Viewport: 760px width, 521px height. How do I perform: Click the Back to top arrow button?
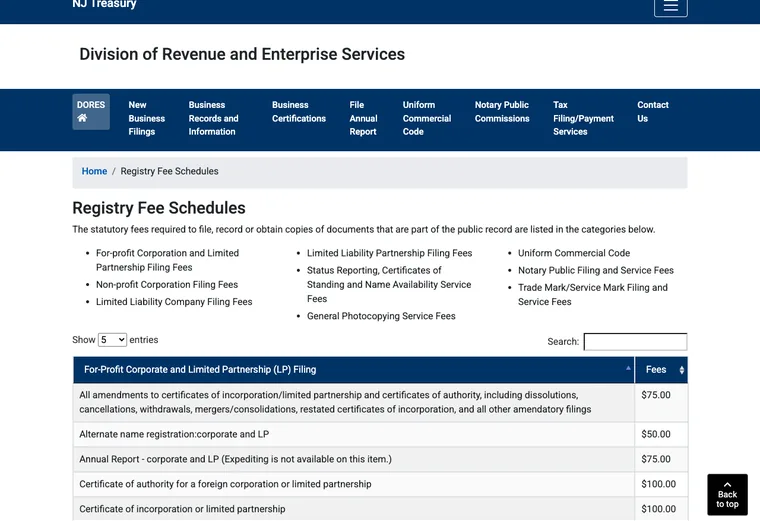(727, 494)
